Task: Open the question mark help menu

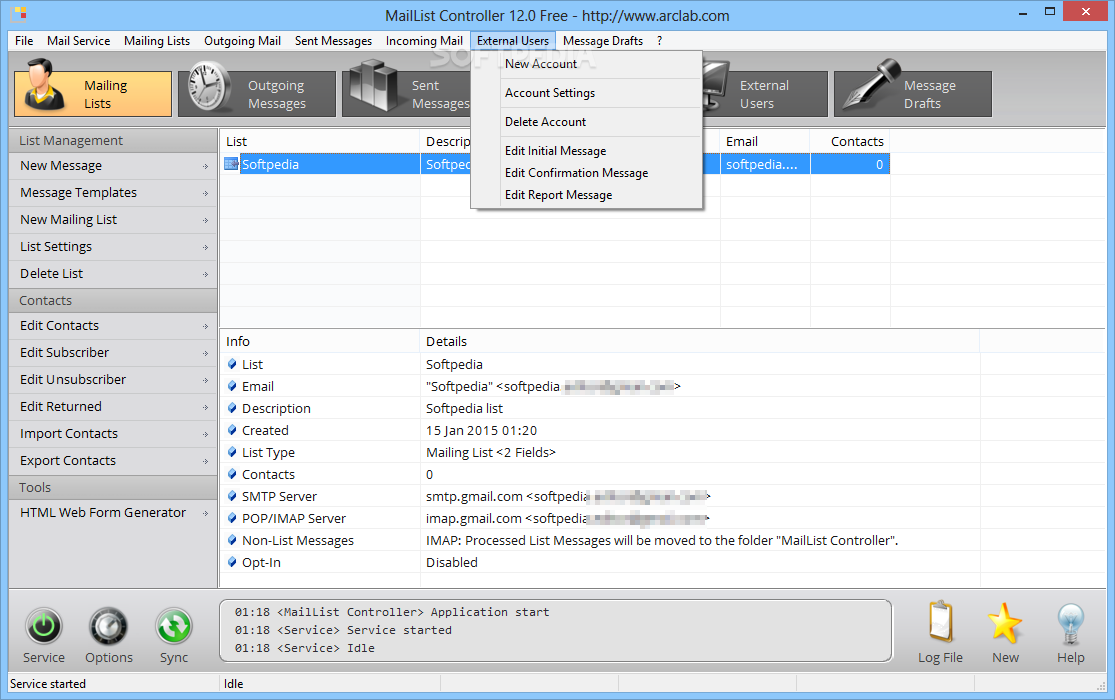Action: click(660, 41)
